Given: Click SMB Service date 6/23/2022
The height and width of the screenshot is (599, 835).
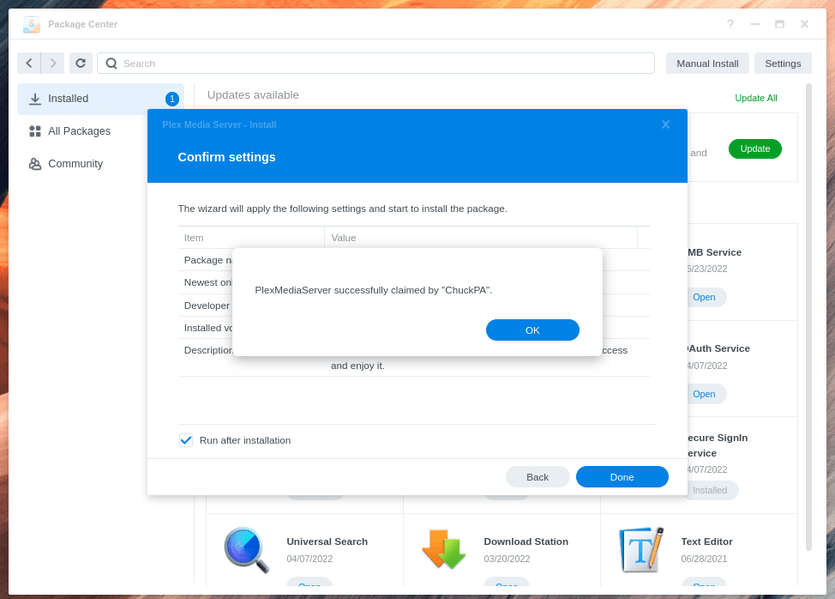Looking at the screenshot, I should tap(707, 269).
